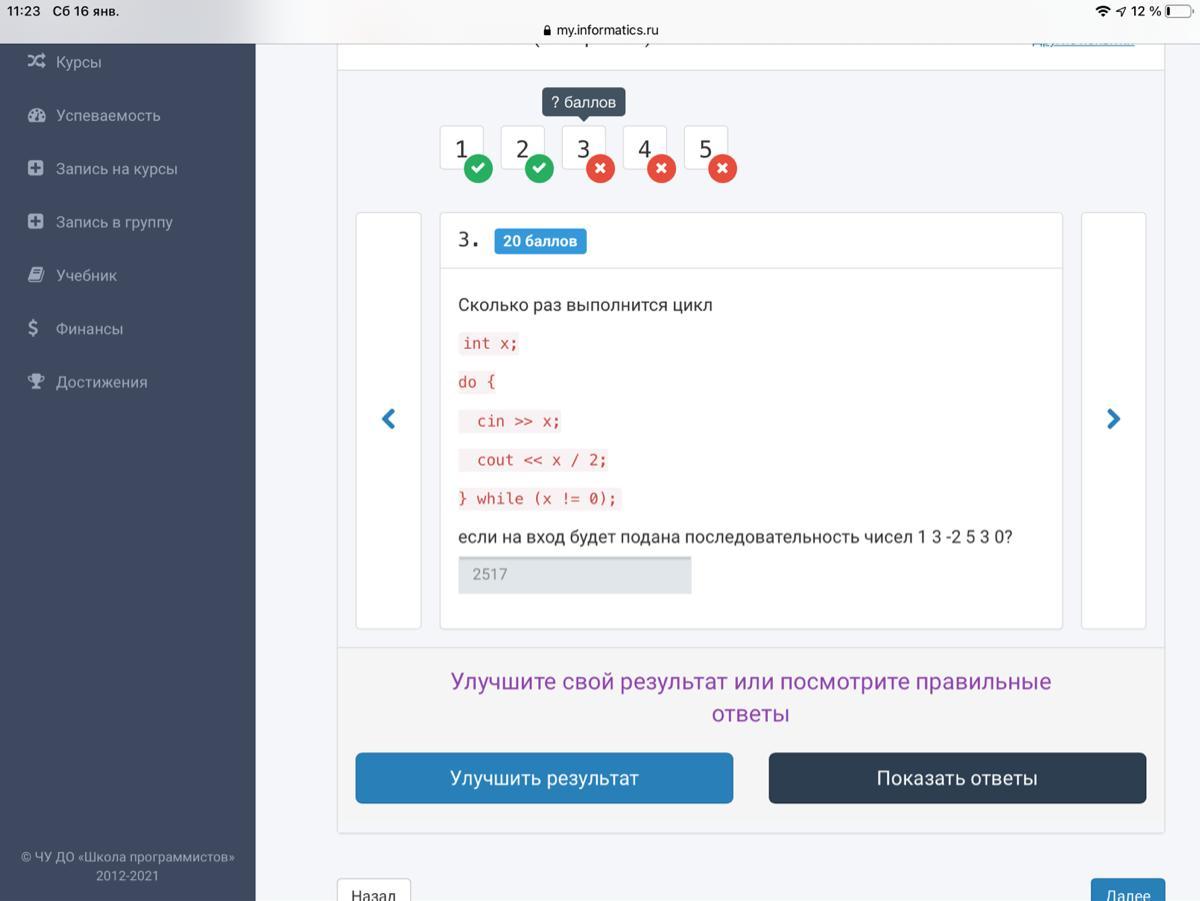Click the Улучшить результат button
Screen dimensions: 1200x901
coord(544,778)
